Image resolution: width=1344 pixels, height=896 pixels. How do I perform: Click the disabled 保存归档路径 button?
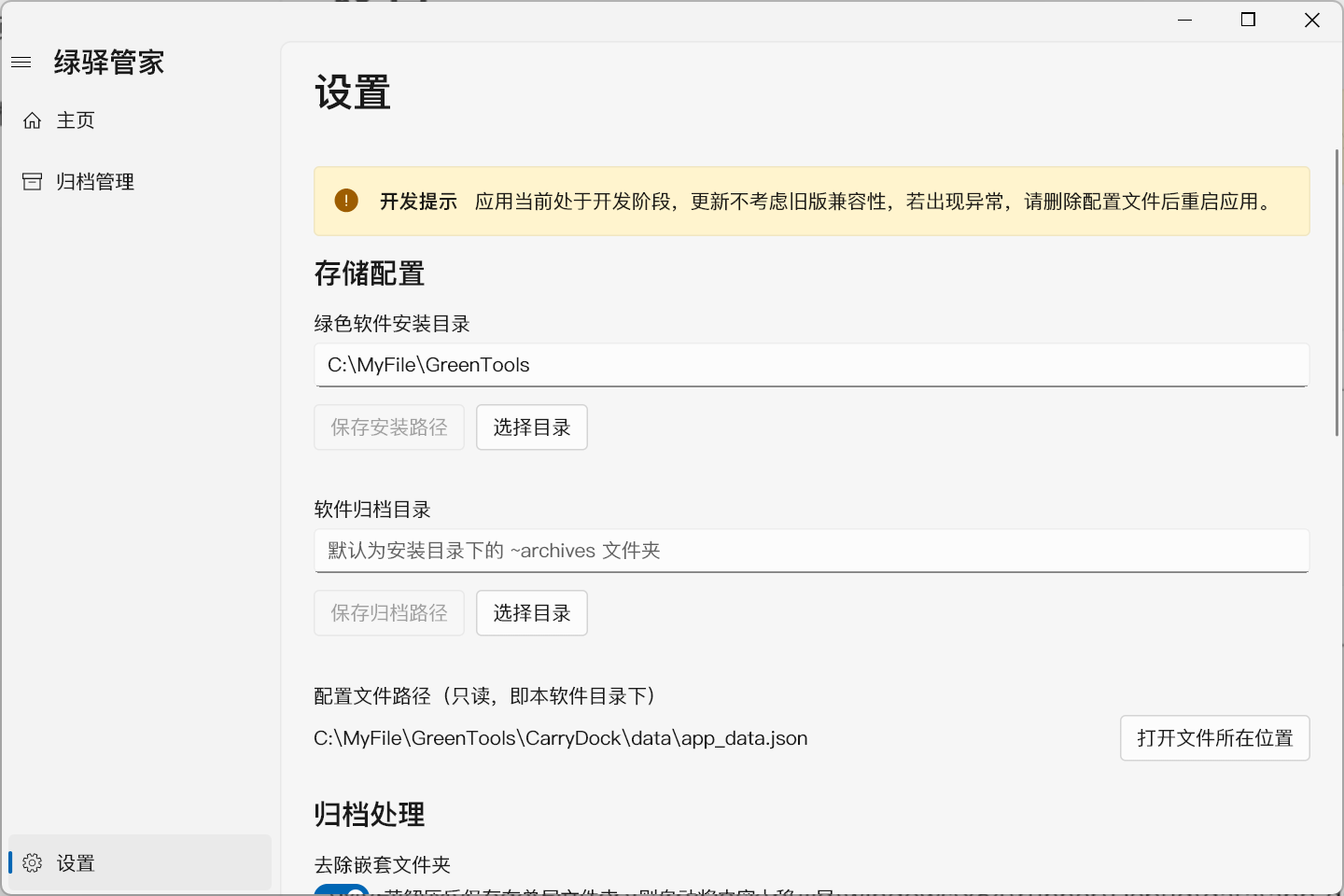click(388, 612)
